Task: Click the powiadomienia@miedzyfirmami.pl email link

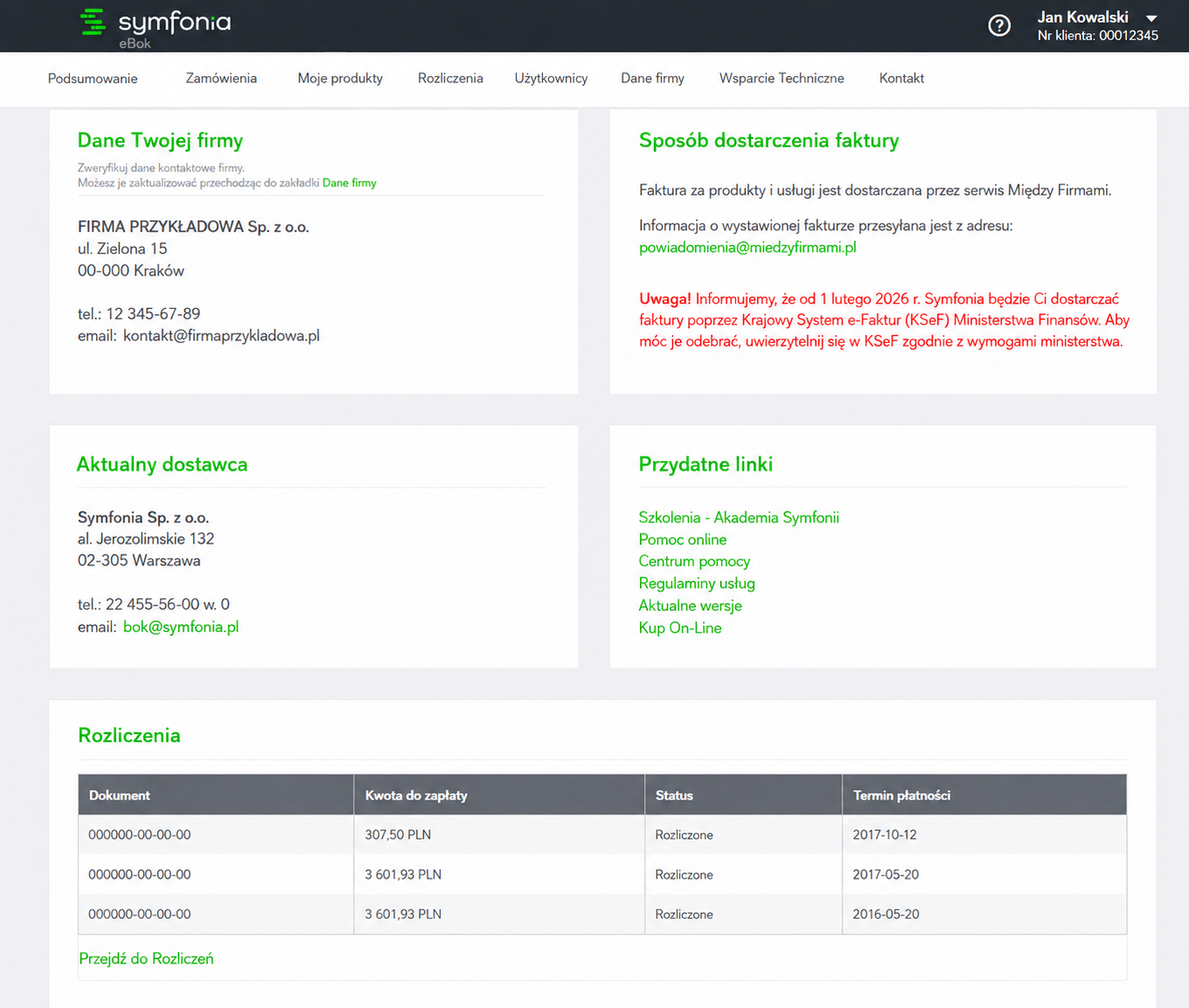Action: tap(747, 248)
